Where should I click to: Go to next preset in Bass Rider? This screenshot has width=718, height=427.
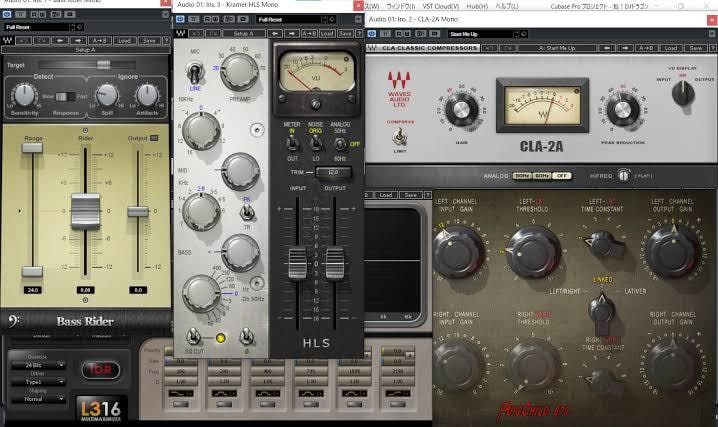pos(77,41)
